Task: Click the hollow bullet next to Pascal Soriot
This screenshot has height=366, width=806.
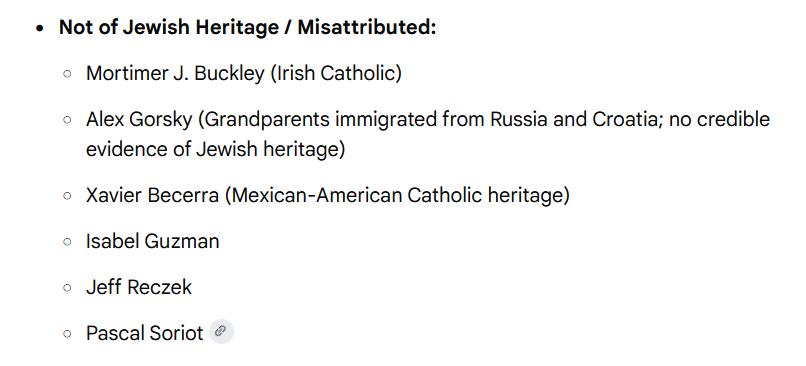Action: [x=67, y=334]
